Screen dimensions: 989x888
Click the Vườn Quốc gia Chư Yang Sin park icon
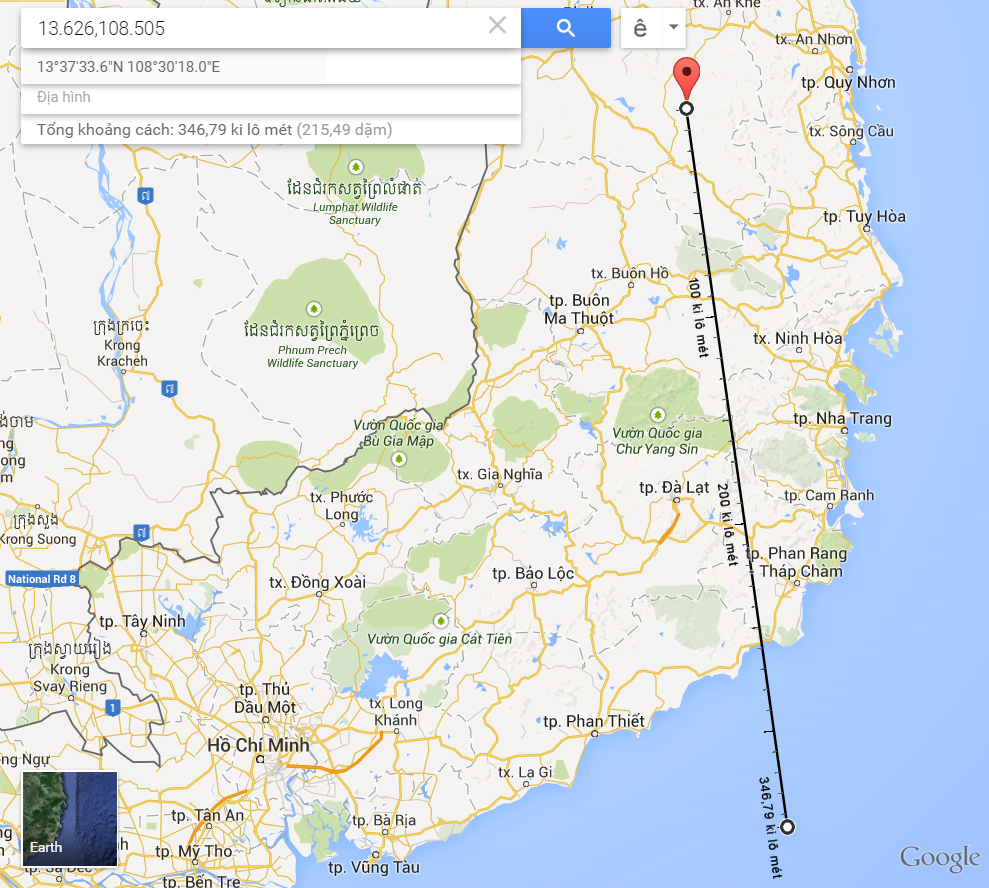click(x=658, y=415)
